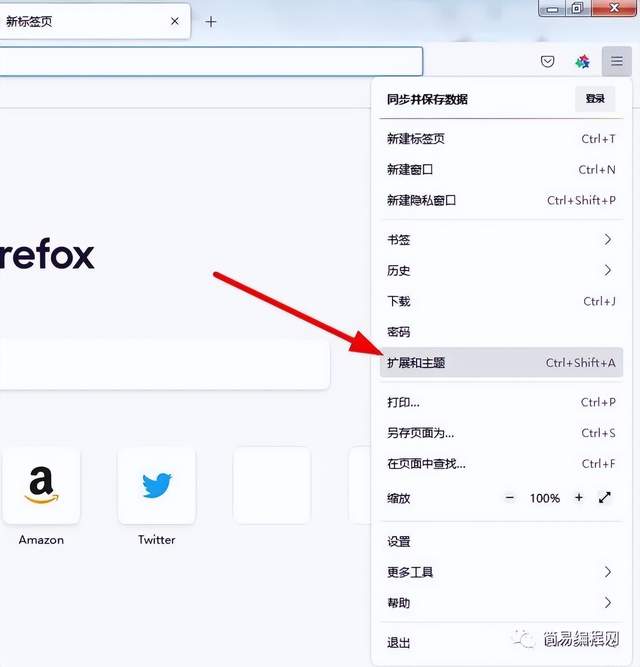The image size is (640, 667).
Task: Click the Pocket save icon
Action: coord(547,62)
